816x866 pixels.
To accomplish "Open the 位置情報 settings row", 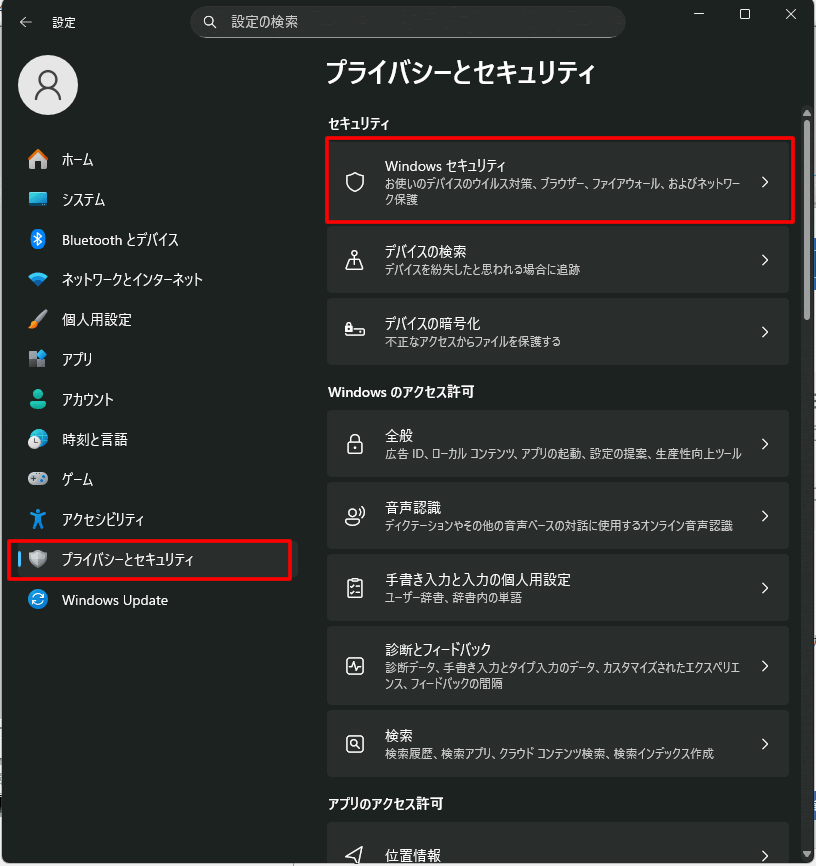I will point(556,853).
